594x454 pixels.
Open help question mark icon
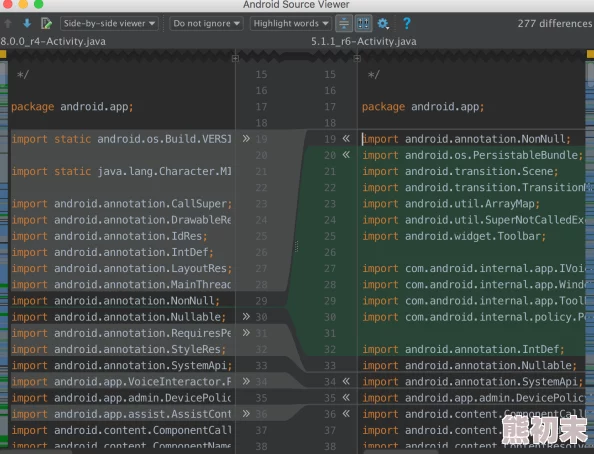406,23
